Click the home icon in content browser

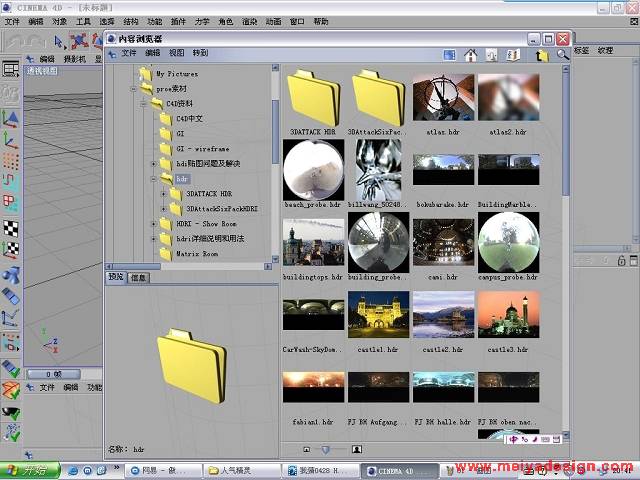coord(471,55)
